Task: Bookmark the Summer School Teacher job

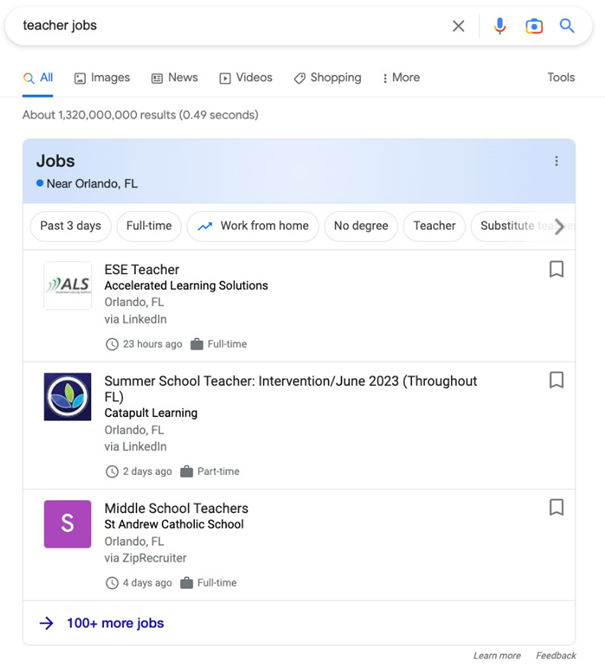Action: pos(556,380)
